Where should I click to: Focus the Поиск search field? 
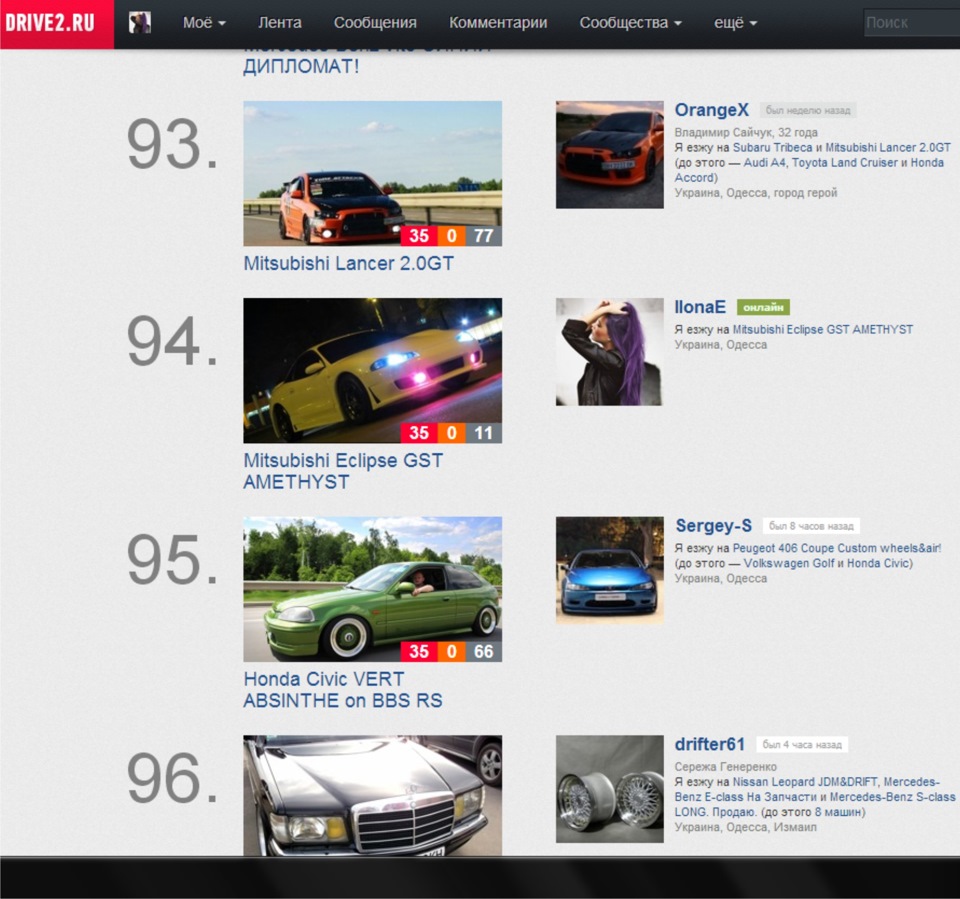(912, 23)
